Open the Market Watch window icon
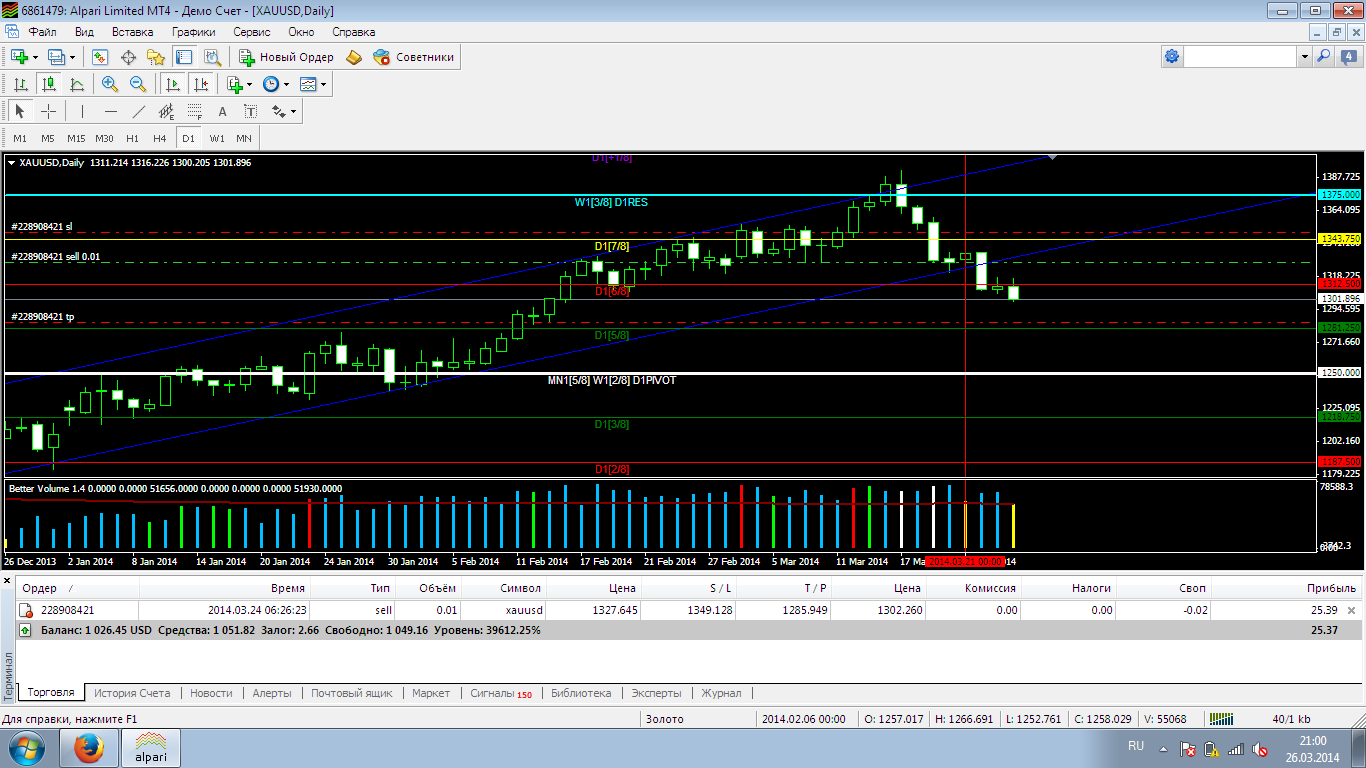 tap(100, 57)
